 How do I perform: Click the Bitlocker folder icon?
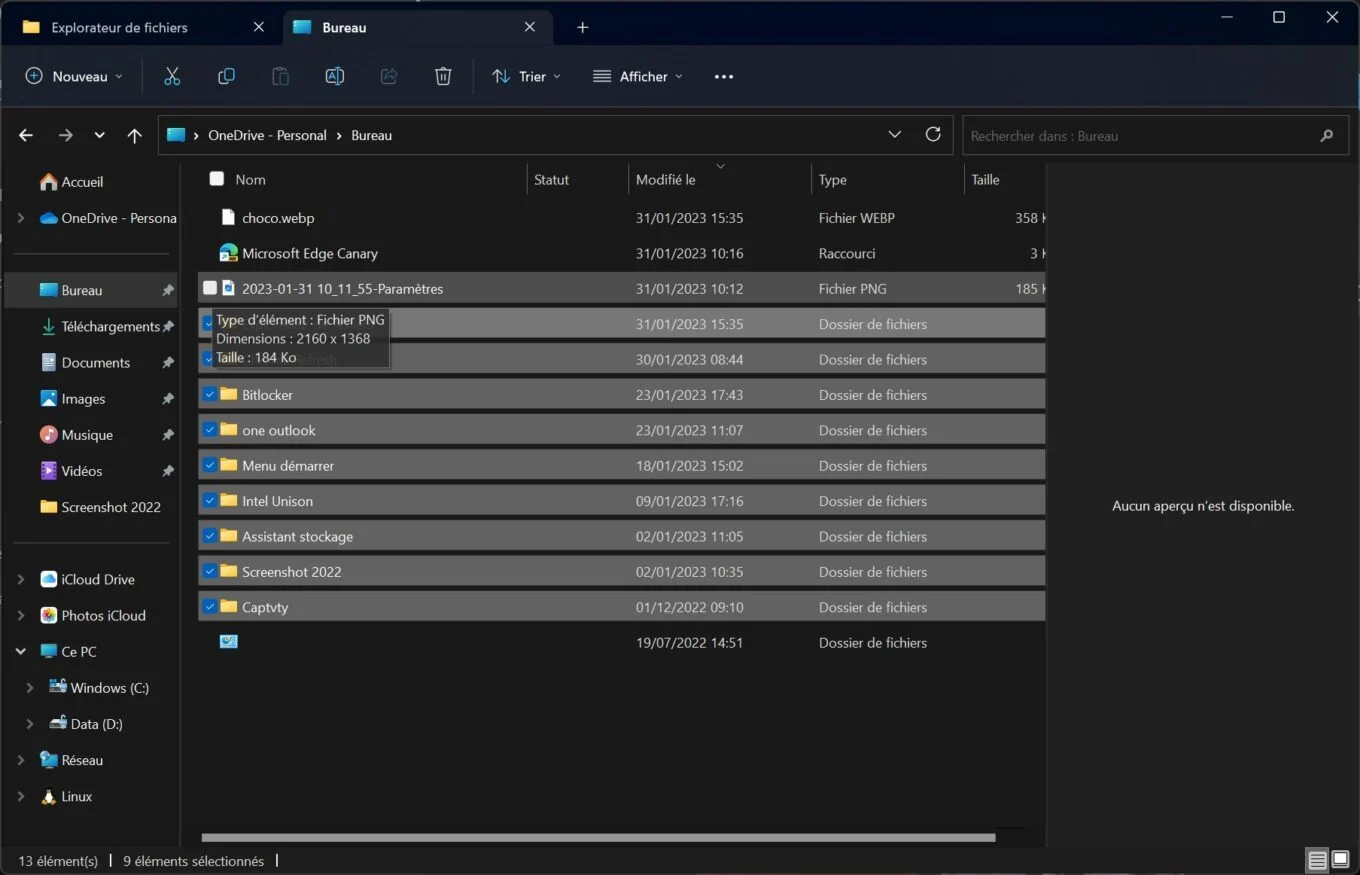pyautogui.click(x=228, y=394)
